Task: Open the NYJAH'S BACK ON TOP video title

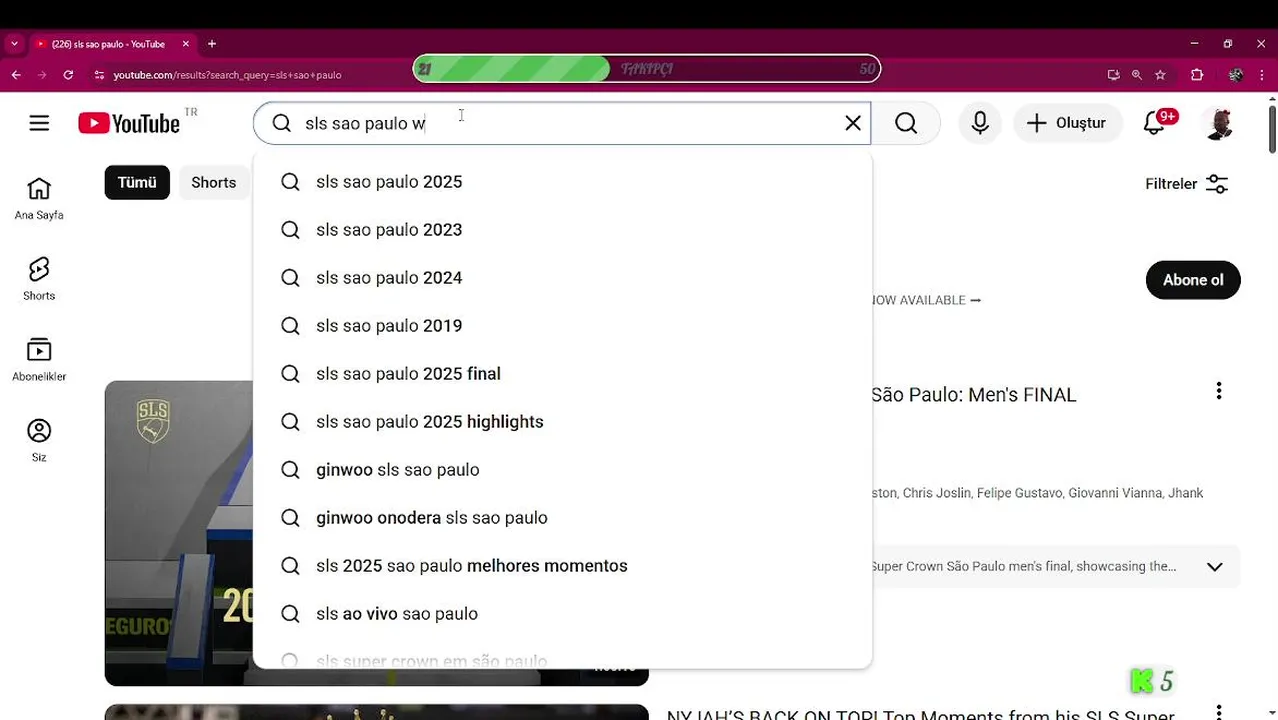Action: [x=920, y=714]
